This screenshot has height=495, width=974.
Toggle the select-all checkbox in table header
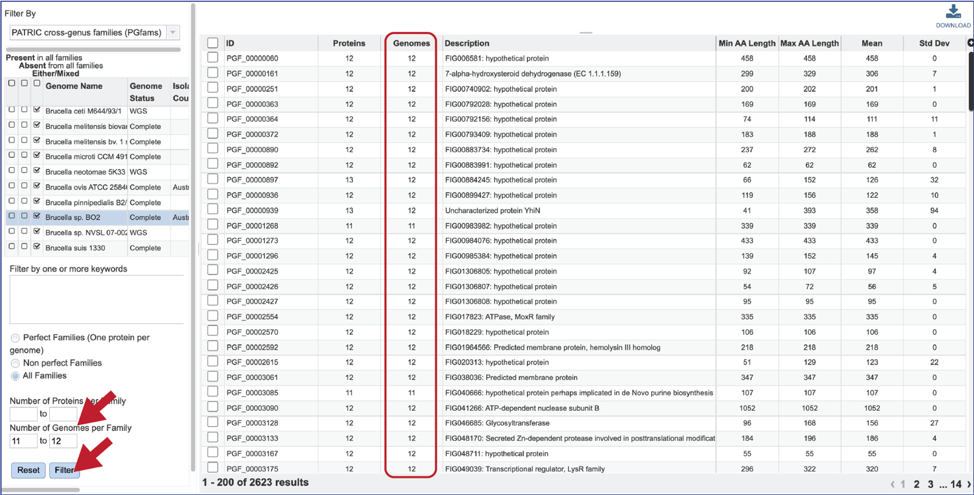pos(212,43)
